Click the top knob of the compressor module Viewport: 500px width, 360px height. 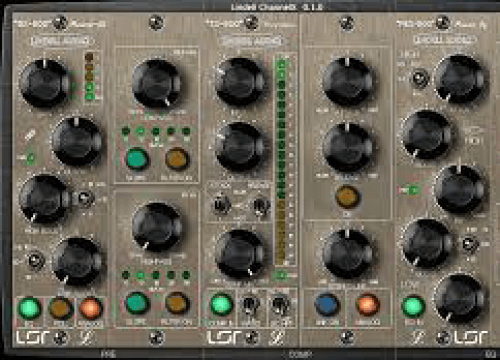click(x=240, y=82)
